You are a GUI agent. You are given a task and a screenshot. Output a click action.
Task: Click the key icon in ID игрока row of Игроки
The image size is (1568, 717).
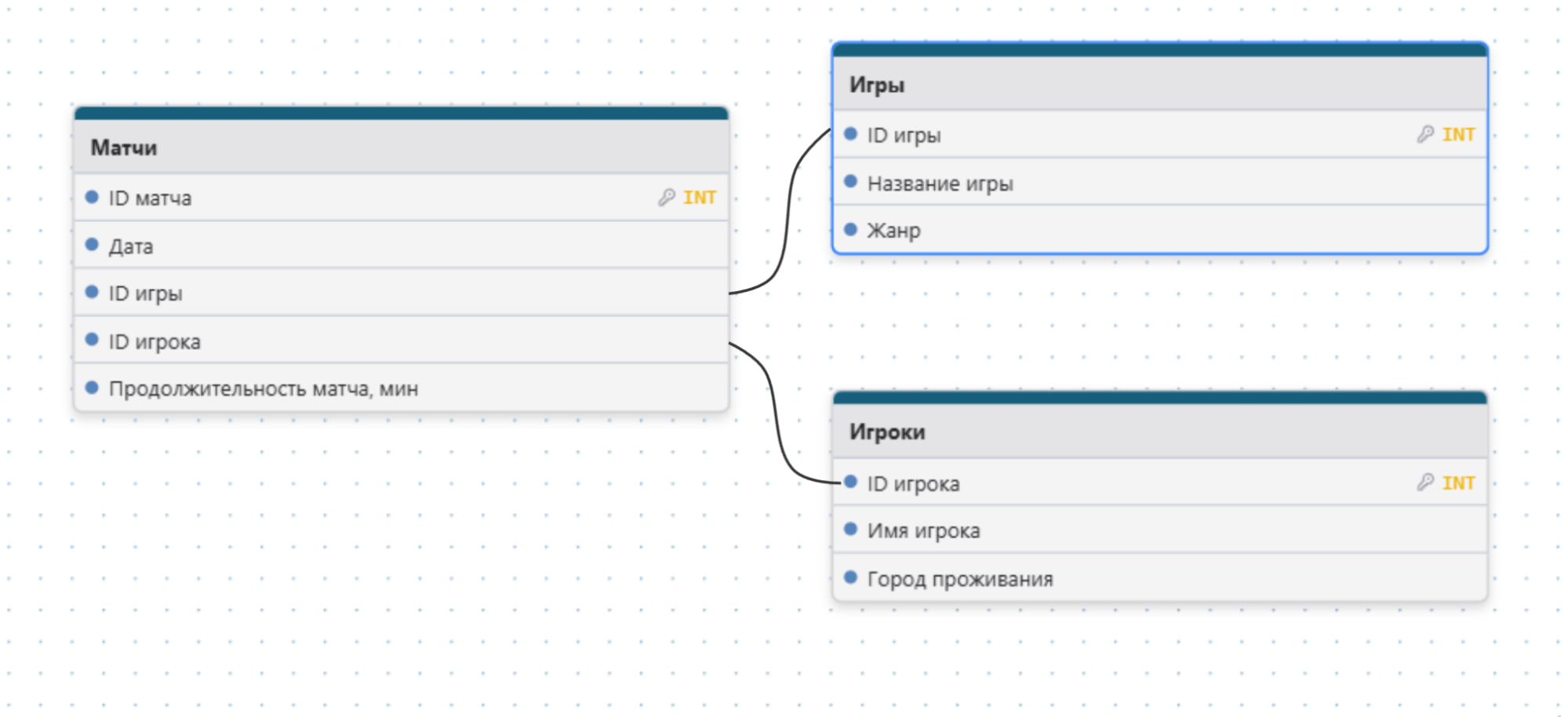pos(1425,482)
